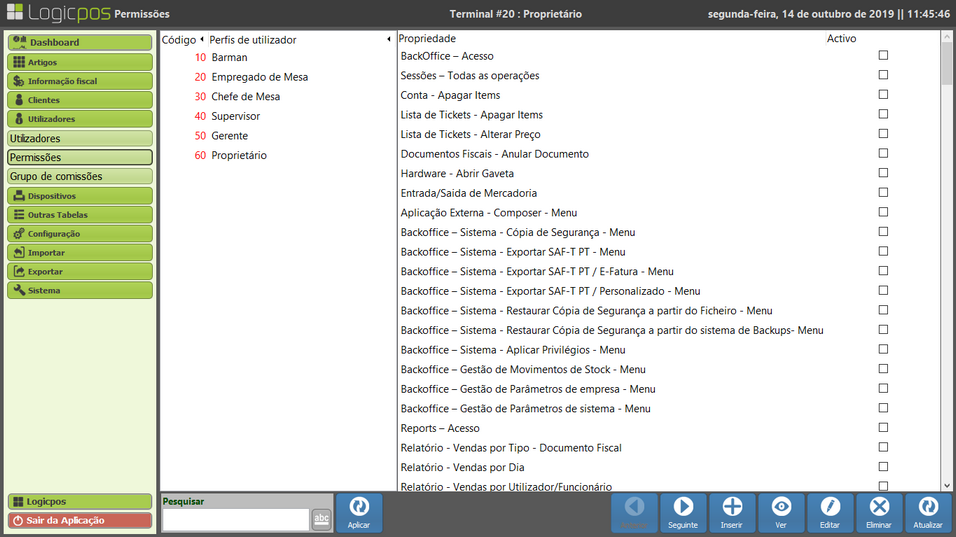Screen dimensions: 956x537
Task: Click the Aplicar search filter button
Action: pyautogui.click(x=358, y=512)
